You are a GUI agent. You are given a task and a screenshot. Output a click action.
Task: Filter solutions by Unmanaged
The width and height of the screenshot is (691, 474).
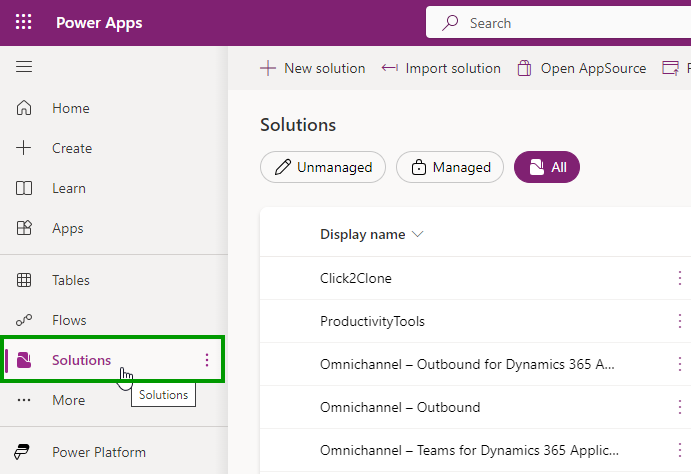(x=323, y=167)
